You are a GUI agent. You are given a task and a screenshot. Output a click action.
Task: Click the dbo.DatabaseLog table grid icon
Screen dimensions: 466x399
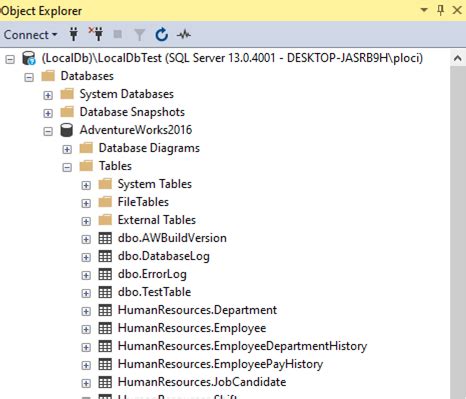point(105,256)
